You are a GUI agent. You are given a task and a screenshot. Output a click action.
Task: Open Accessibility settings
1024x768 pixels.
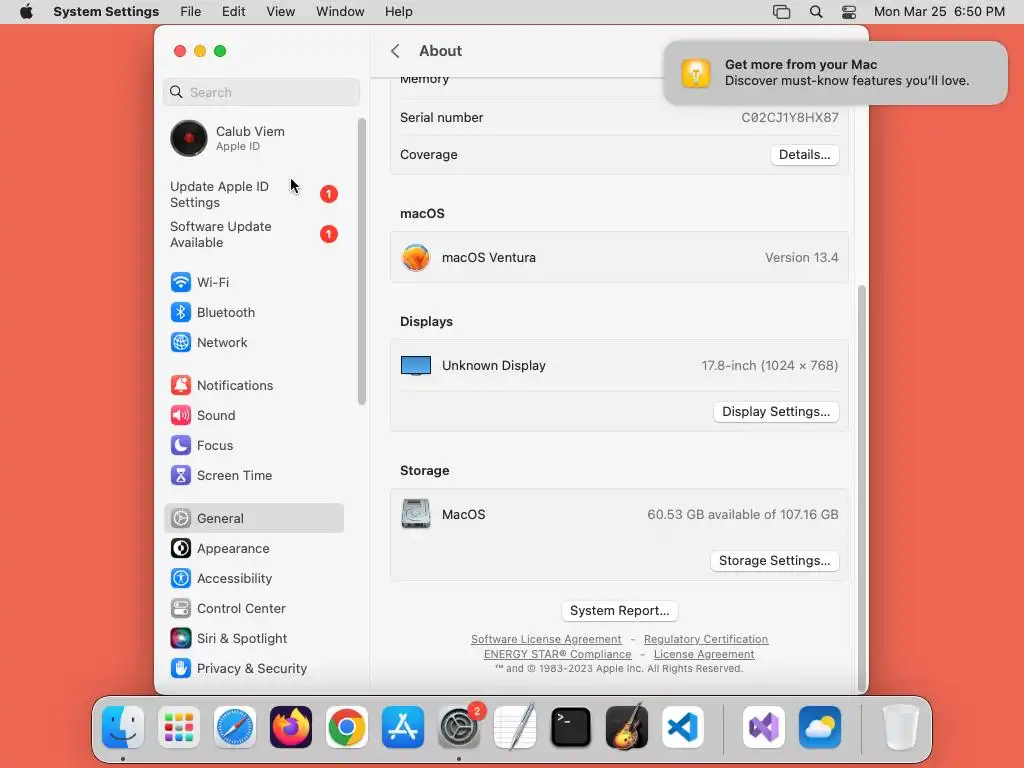click(253, 579)
